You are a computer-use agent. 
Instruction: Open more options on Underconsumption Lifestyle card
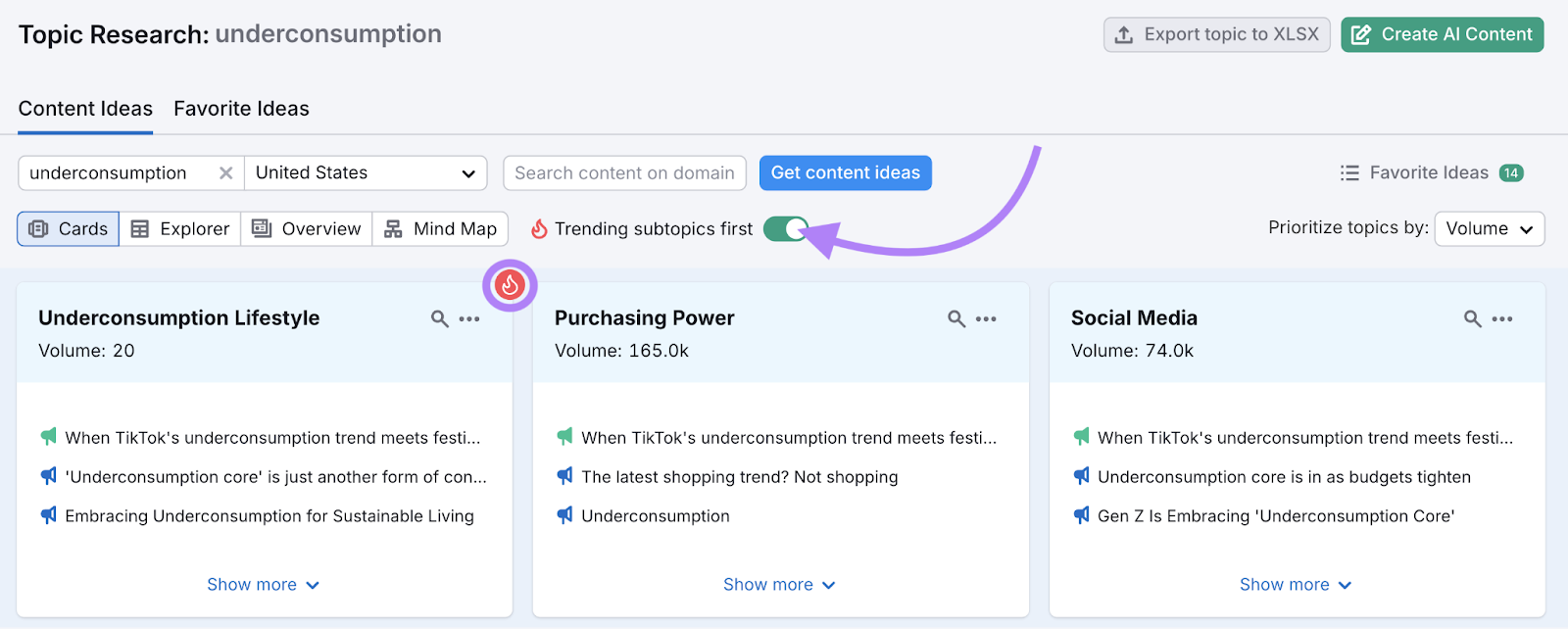pos(469,318)
